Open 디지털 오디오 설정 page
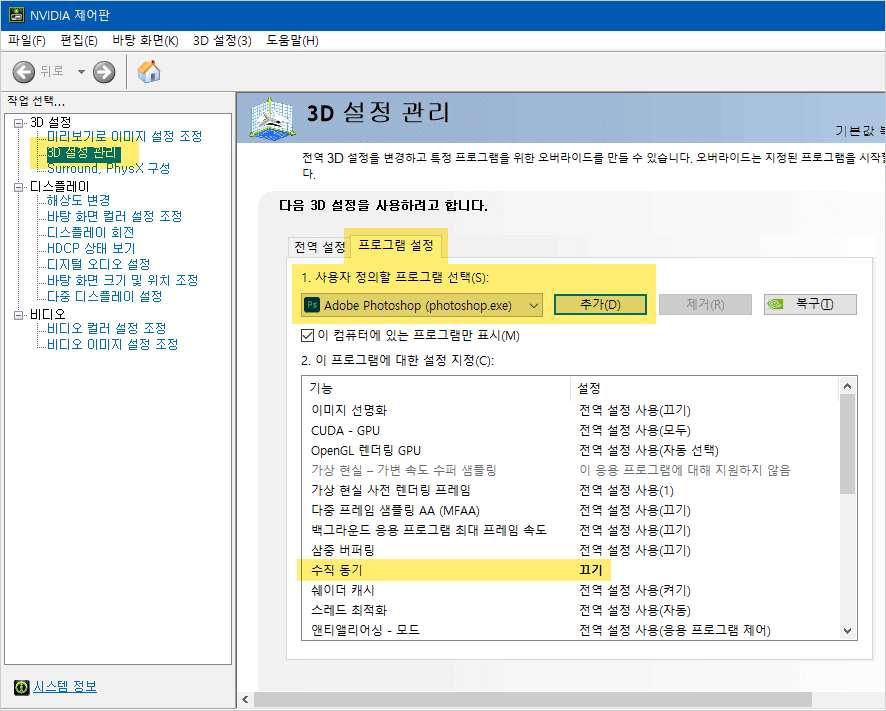 (98, 264)
